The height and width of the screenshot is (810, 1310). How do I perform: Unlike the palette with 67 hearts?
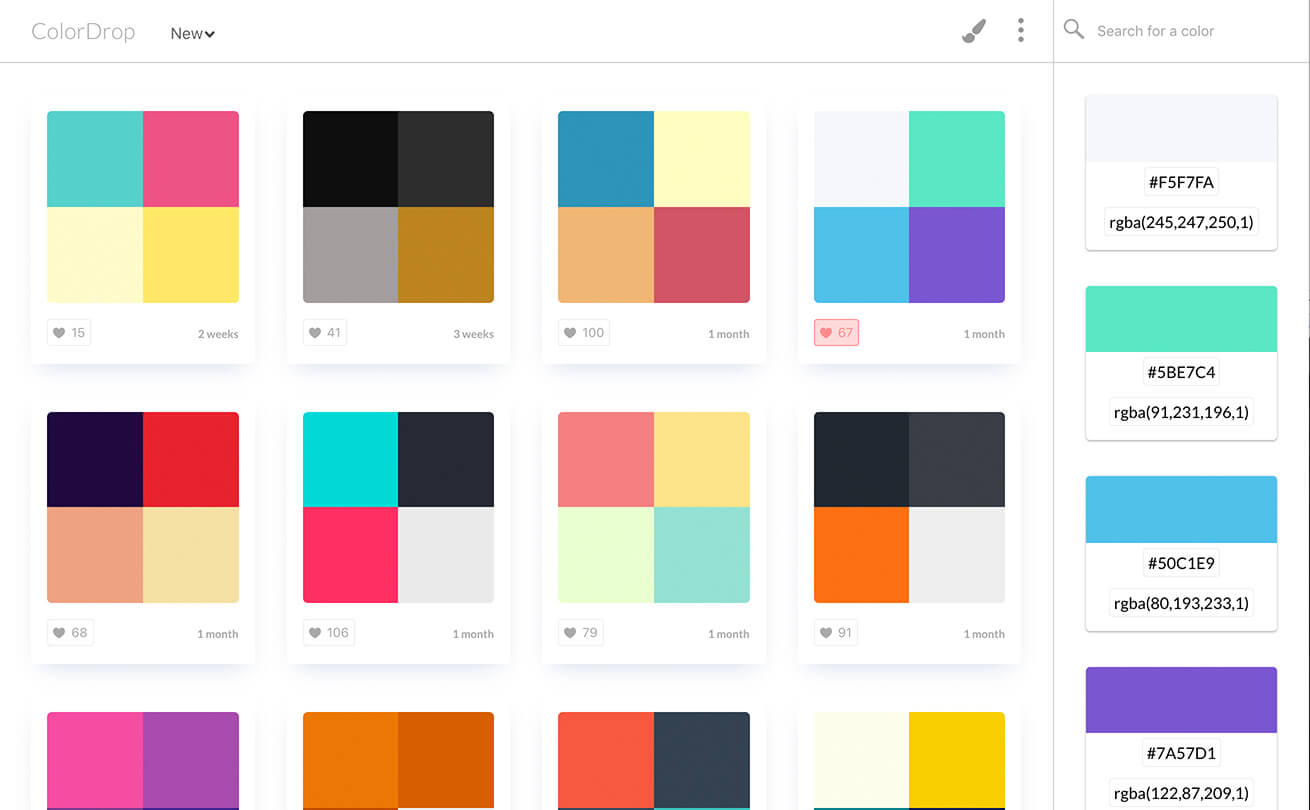pyautogui.click(x=836, y=332)
